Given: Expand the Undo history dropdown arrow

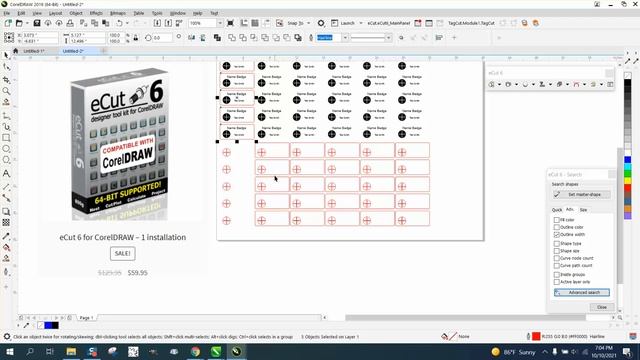Looking at the screenshot, I should point(127,23).
